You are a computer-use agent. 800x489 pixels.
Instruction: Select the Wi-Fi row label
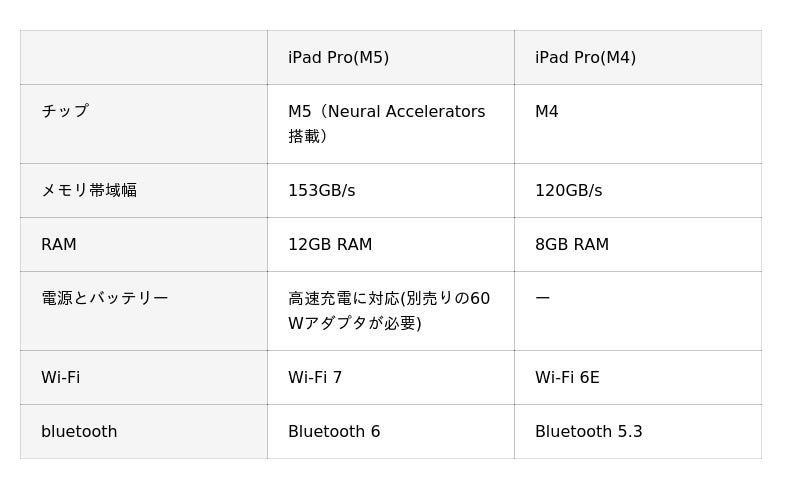(60, 377)
